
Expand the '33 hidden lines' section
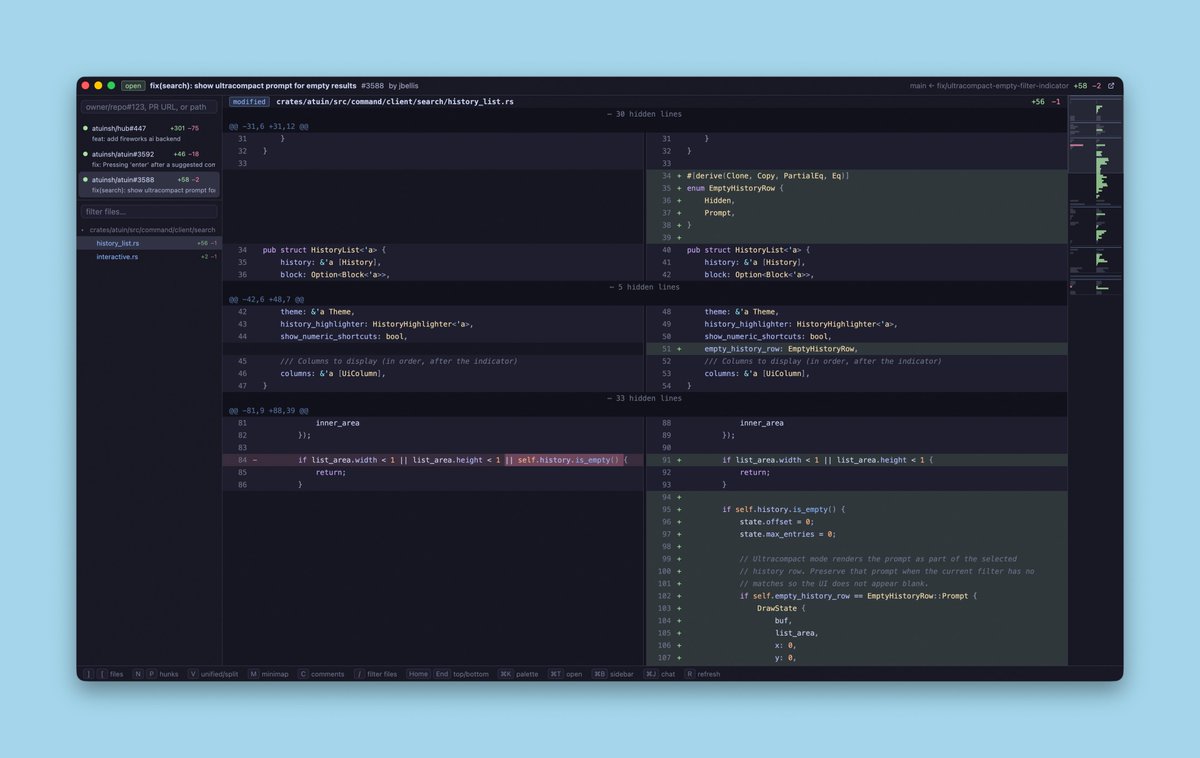point(644,398)
